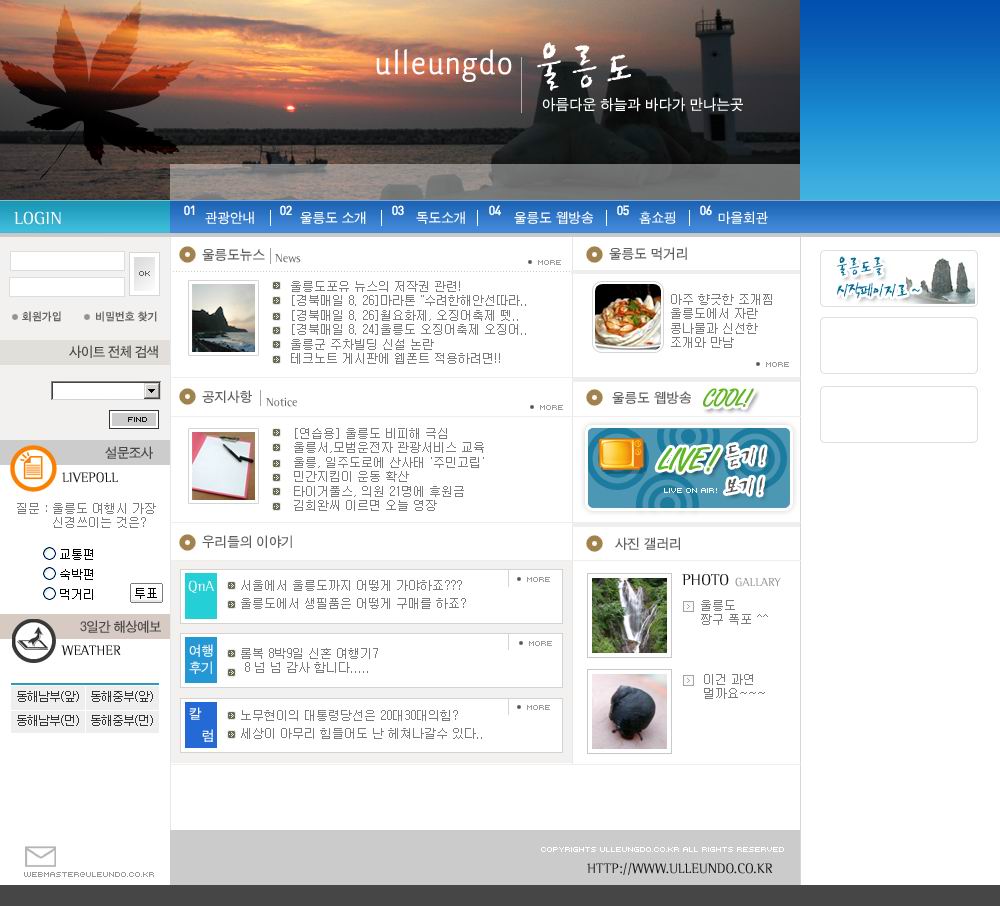Image resolution: width=1000 pixels, height=906 pixels.
Task: Open MORE for 울릉도뉴스 section
Action: tap(546, 262)
